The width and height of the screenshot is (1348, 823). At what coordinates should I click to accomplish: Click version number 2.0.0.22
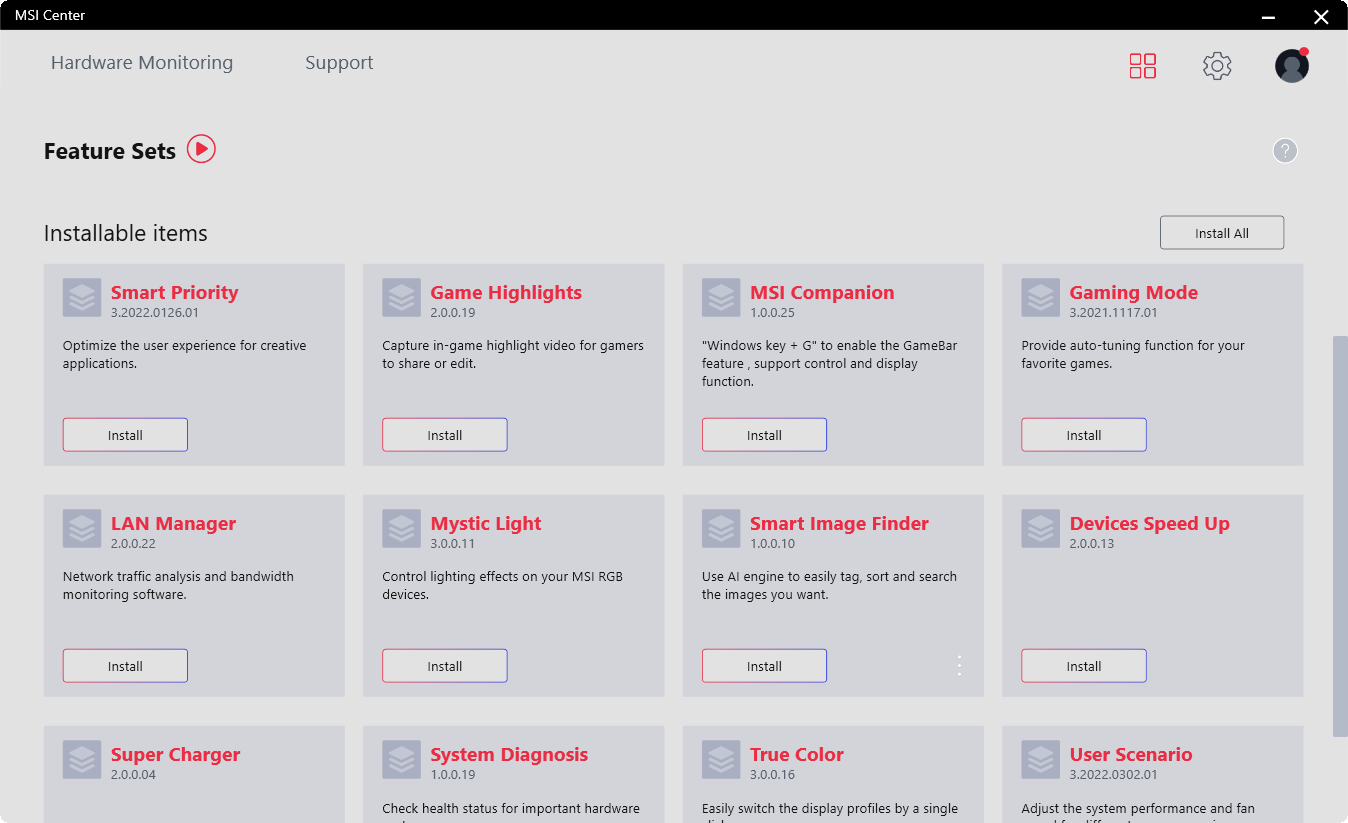(134, 544)
